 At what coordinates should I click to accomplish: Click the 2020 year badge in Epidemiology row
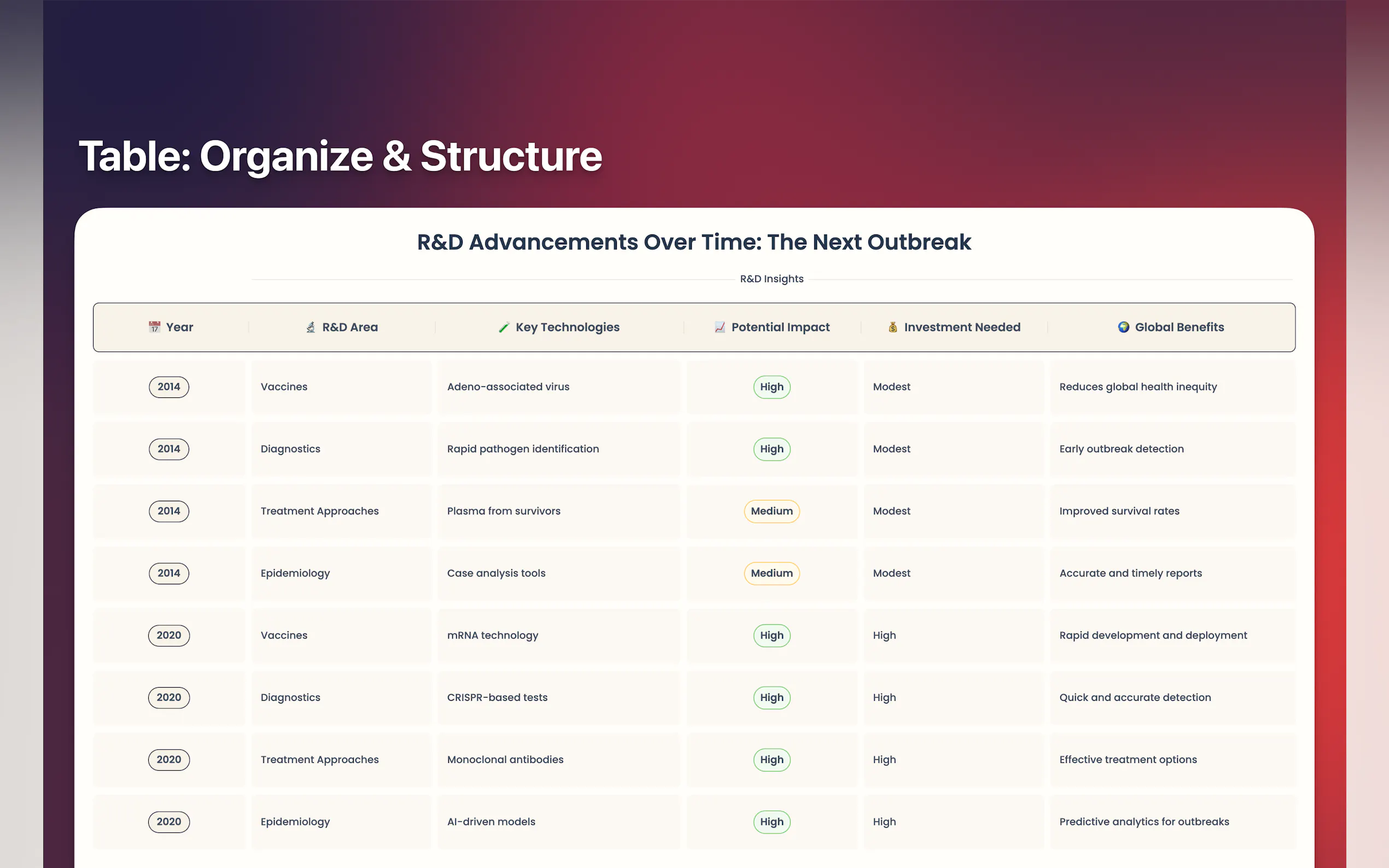point(169,822)
